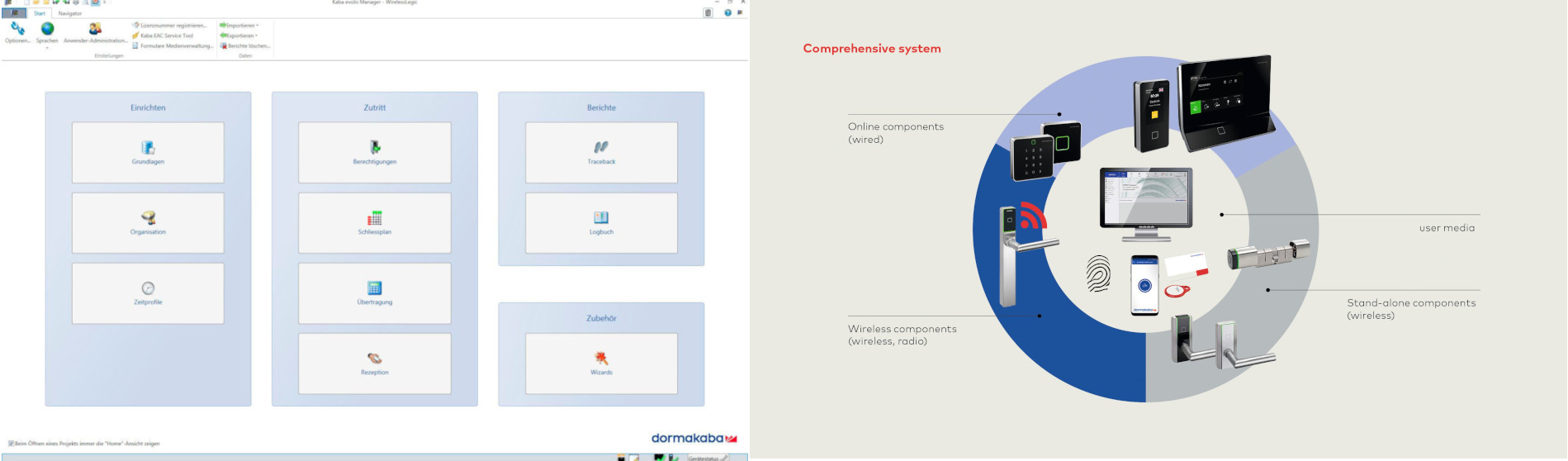The width and height of the screenshot is (1568, 461).
Task: Launch the Wizards tile
Action: coord(601,363)
